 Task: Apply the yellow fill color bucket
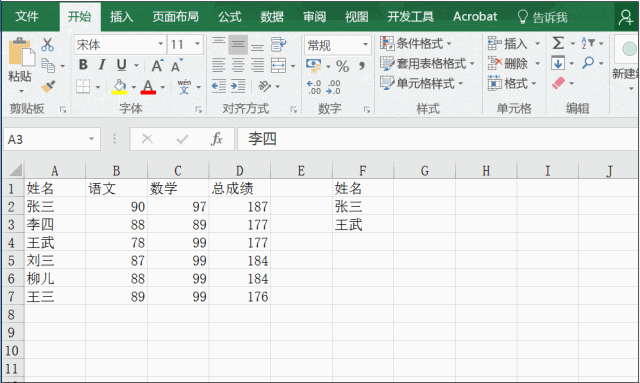pos(119,87)
